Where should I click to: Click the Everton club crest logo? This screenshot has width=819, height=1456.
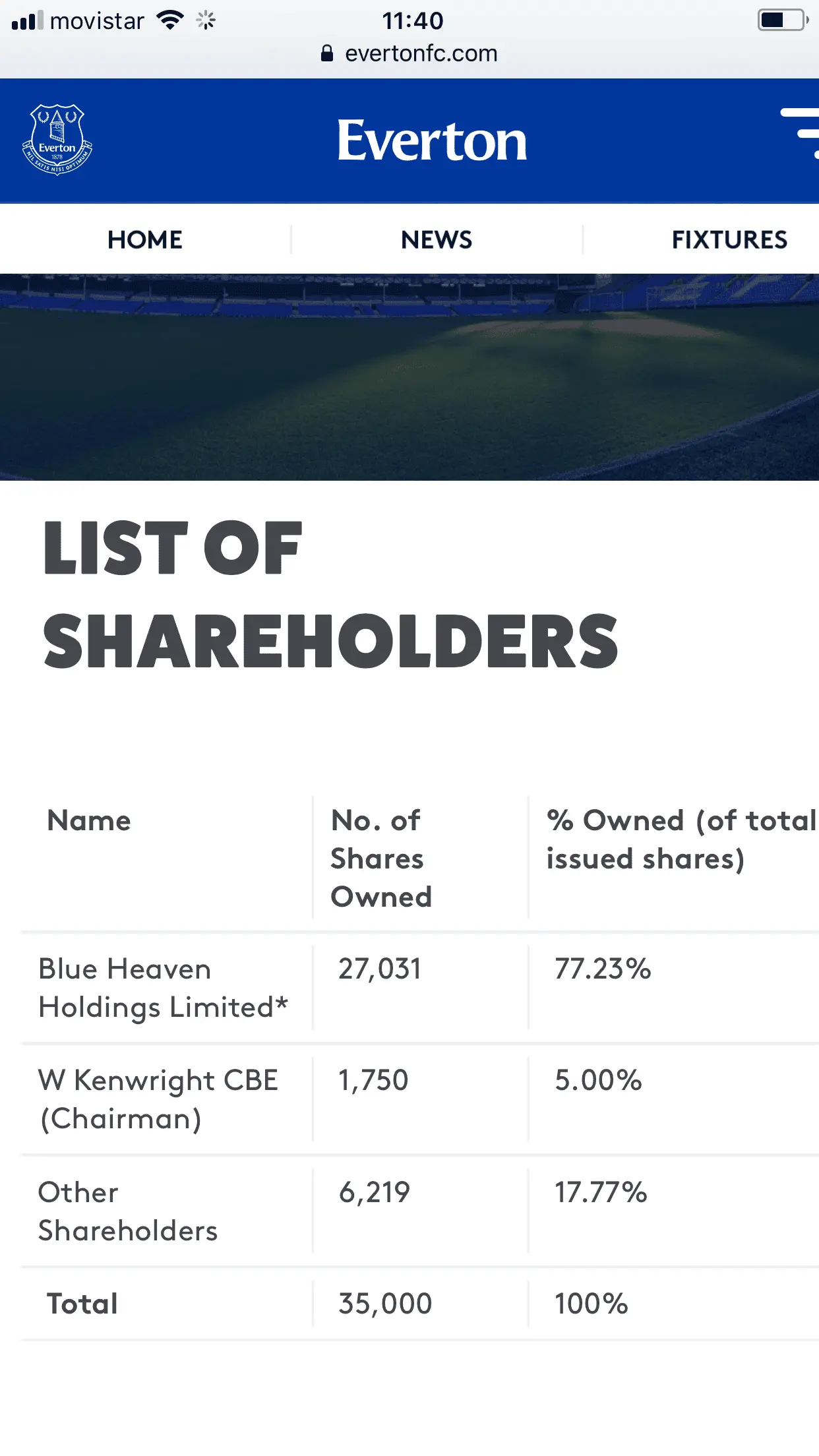[x=57, y=139]
